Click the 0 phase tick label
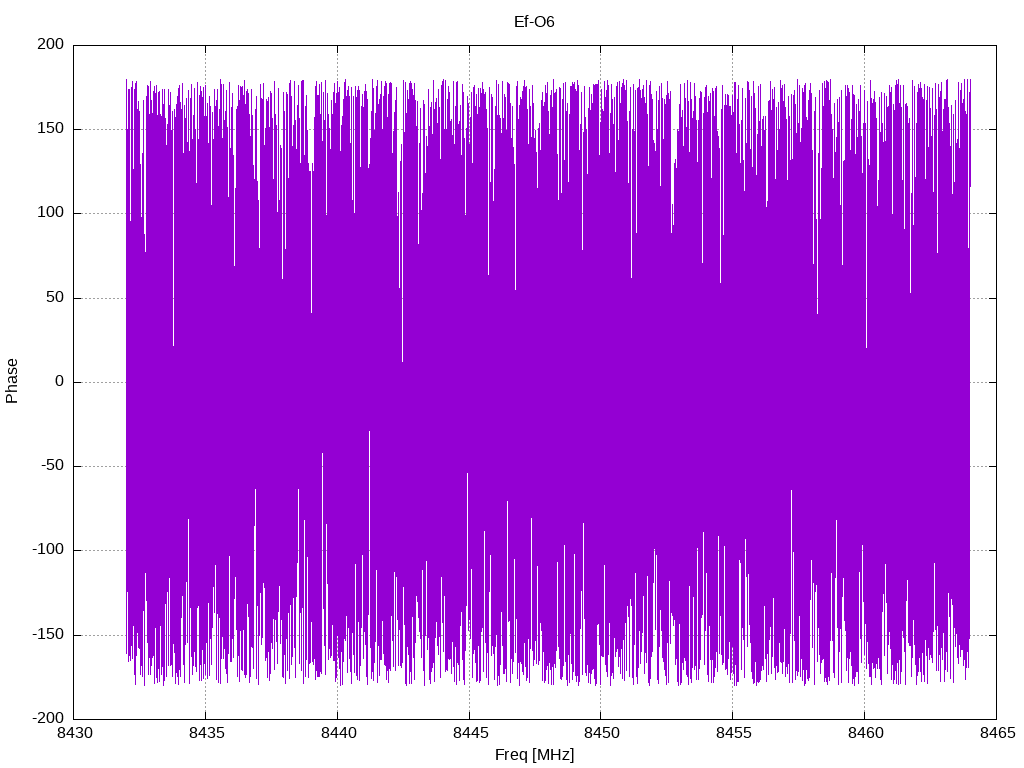 59,381
